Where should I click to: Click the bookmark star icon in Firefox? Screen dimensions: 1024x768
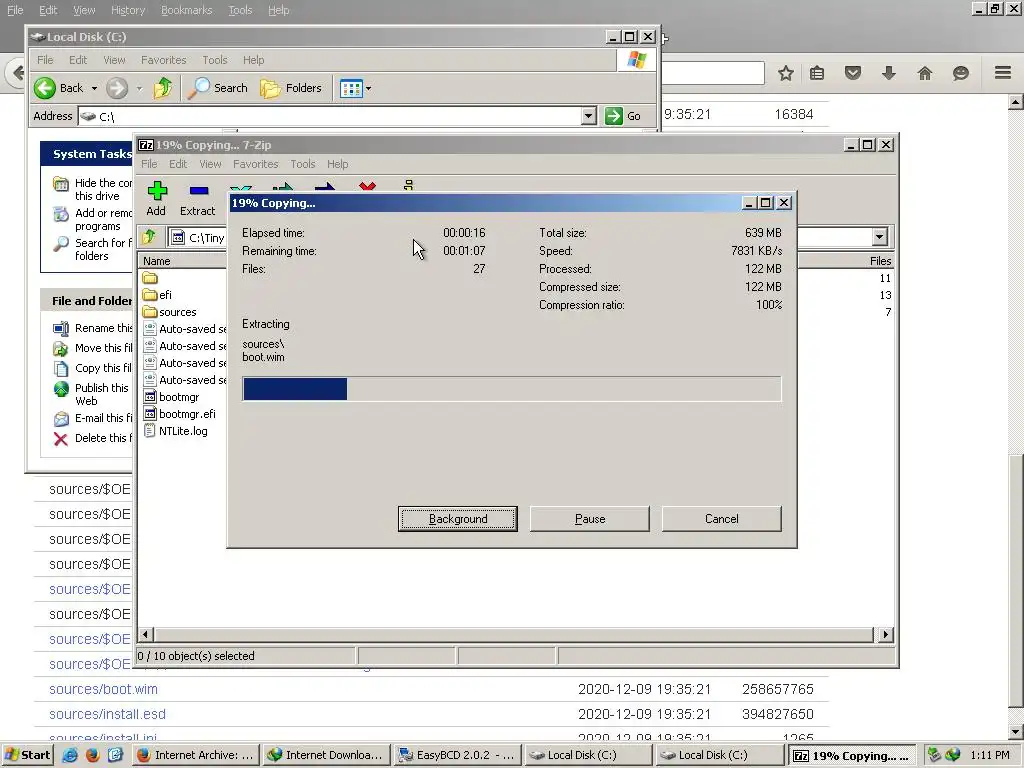(786, 73)
